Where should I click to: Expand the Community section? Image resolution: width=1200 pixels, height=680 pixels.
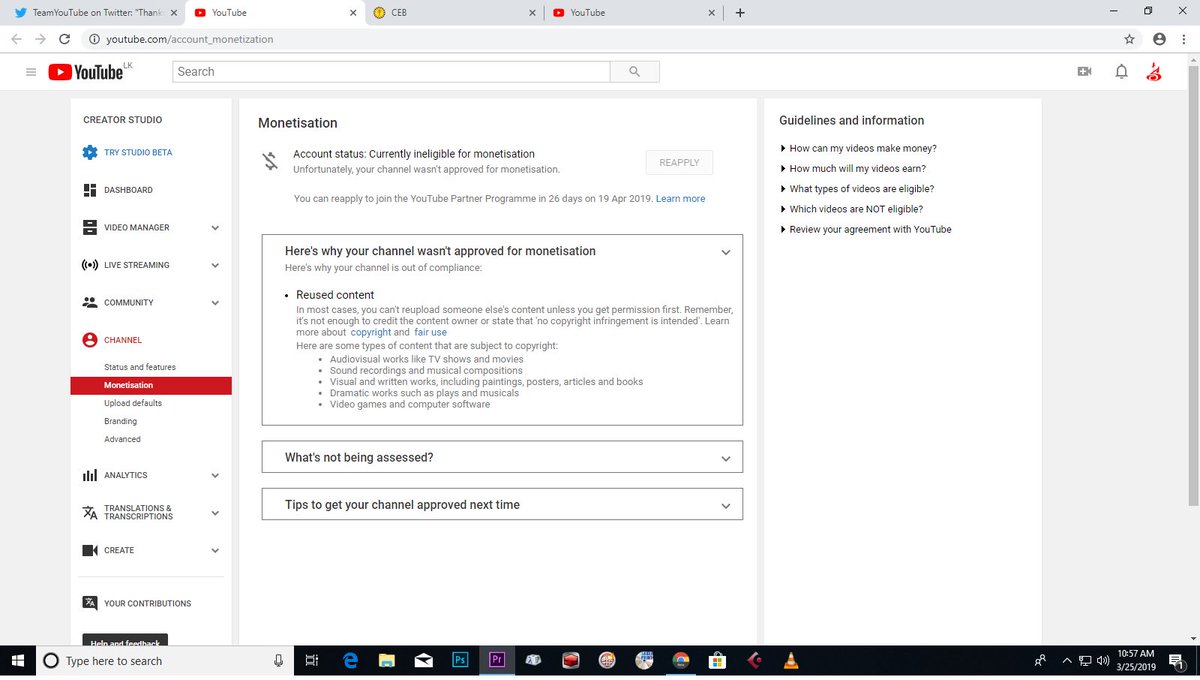click(x=215, y=303)
